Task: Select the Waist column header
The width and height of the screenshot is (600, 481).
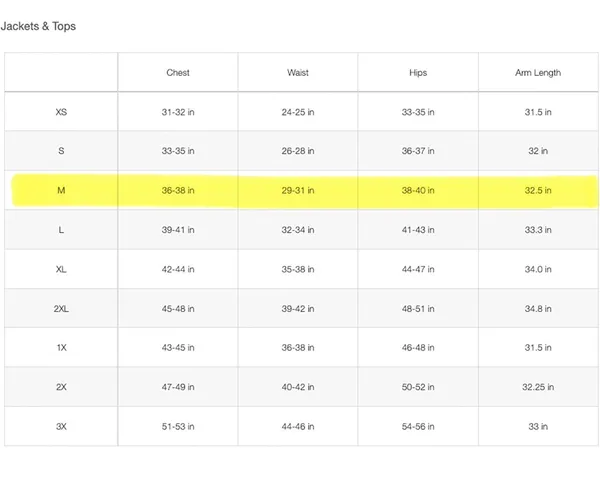Action: pyautogui.click(x=298, y=73)
